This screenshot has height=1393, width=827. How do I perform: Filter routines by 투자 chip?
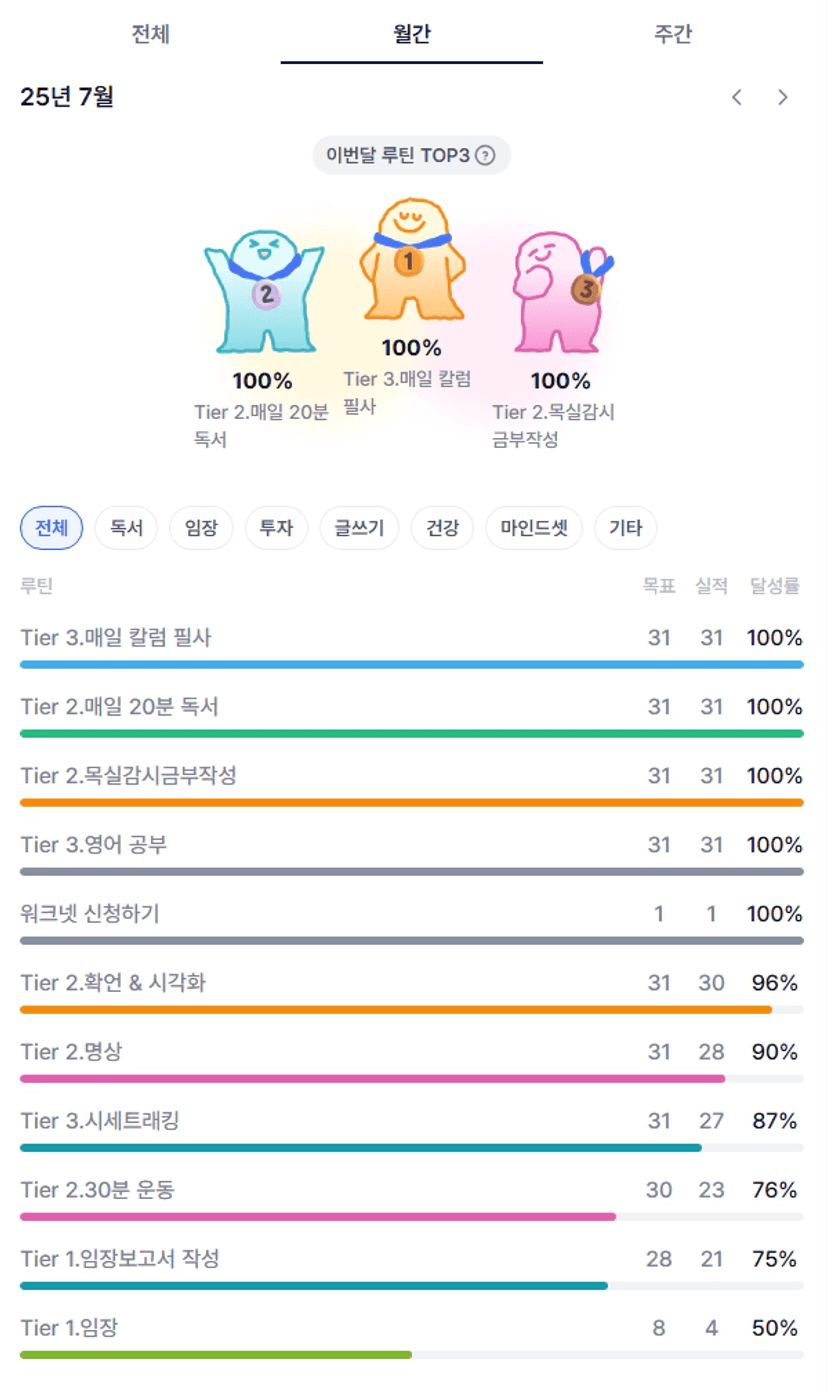click(276, 528)
